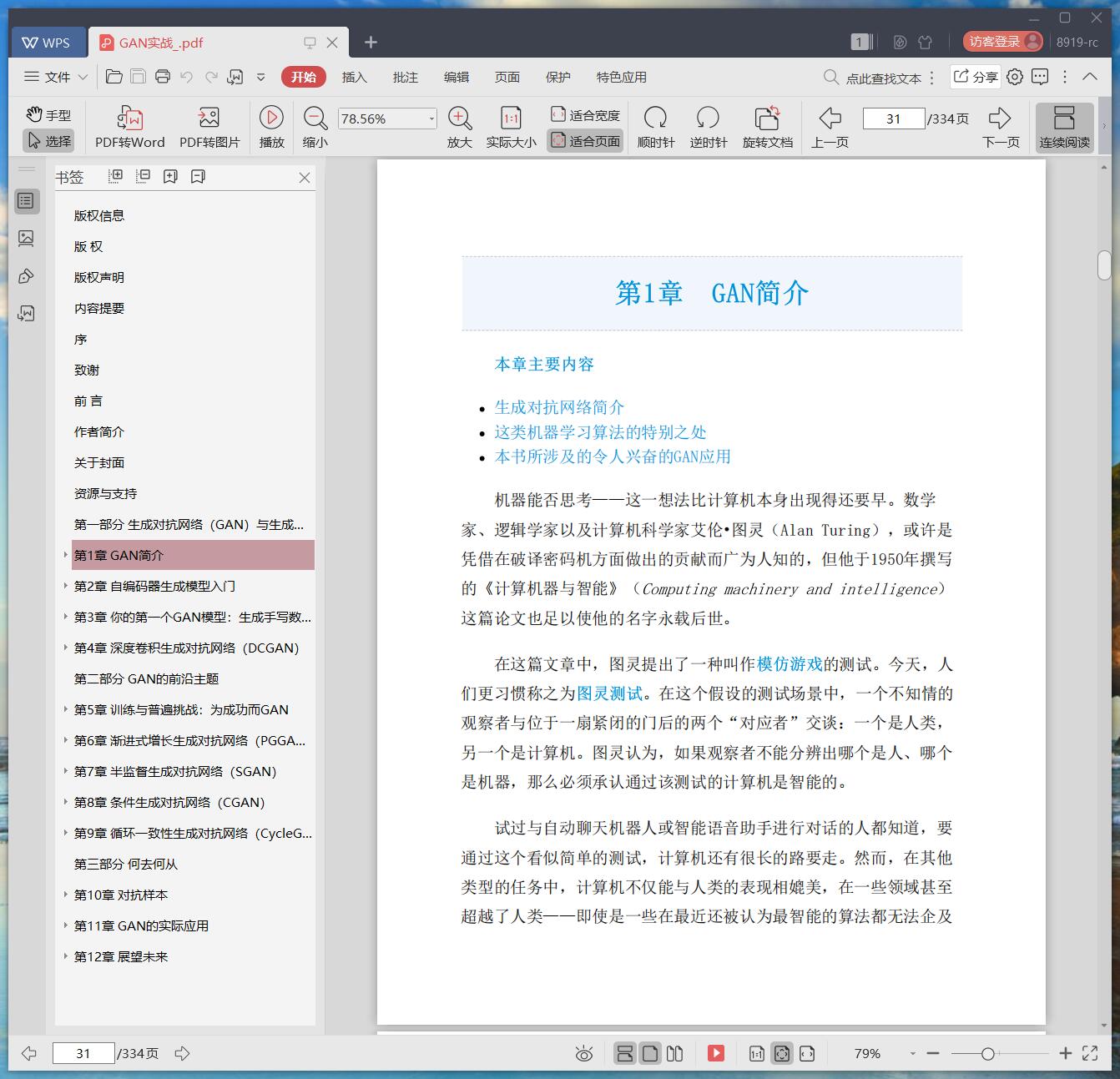The height and width of the screenshot is (1079, 1120).
Task: Rotate the page clockwise (顺时针)
Action: (656, 128)
